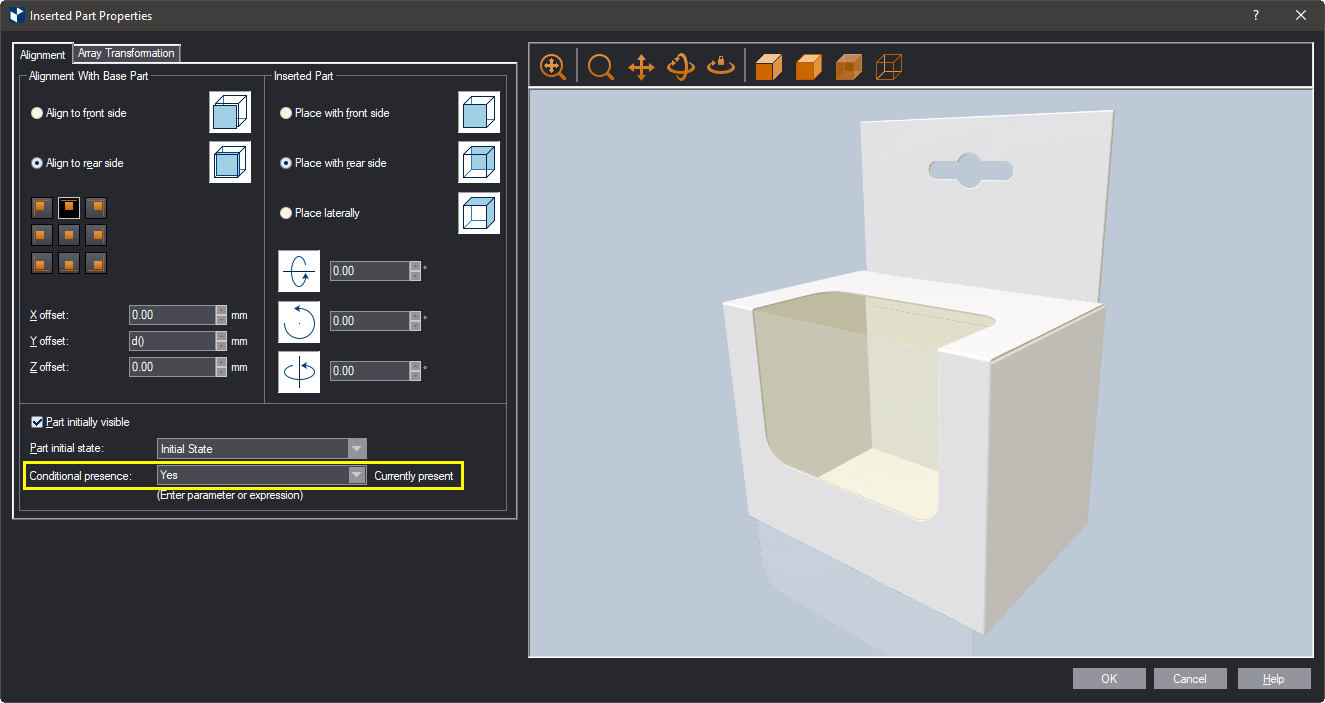
Task: Uncheck Part initially visible checkbox
Action: 38,422
